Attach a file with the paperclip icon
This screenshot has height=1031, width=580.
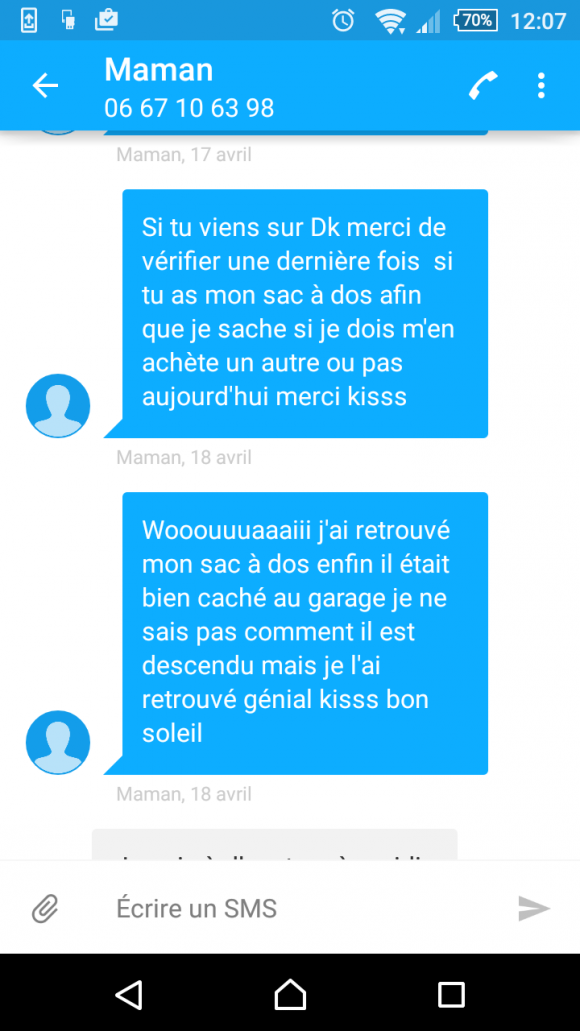(x=45, y=909)
